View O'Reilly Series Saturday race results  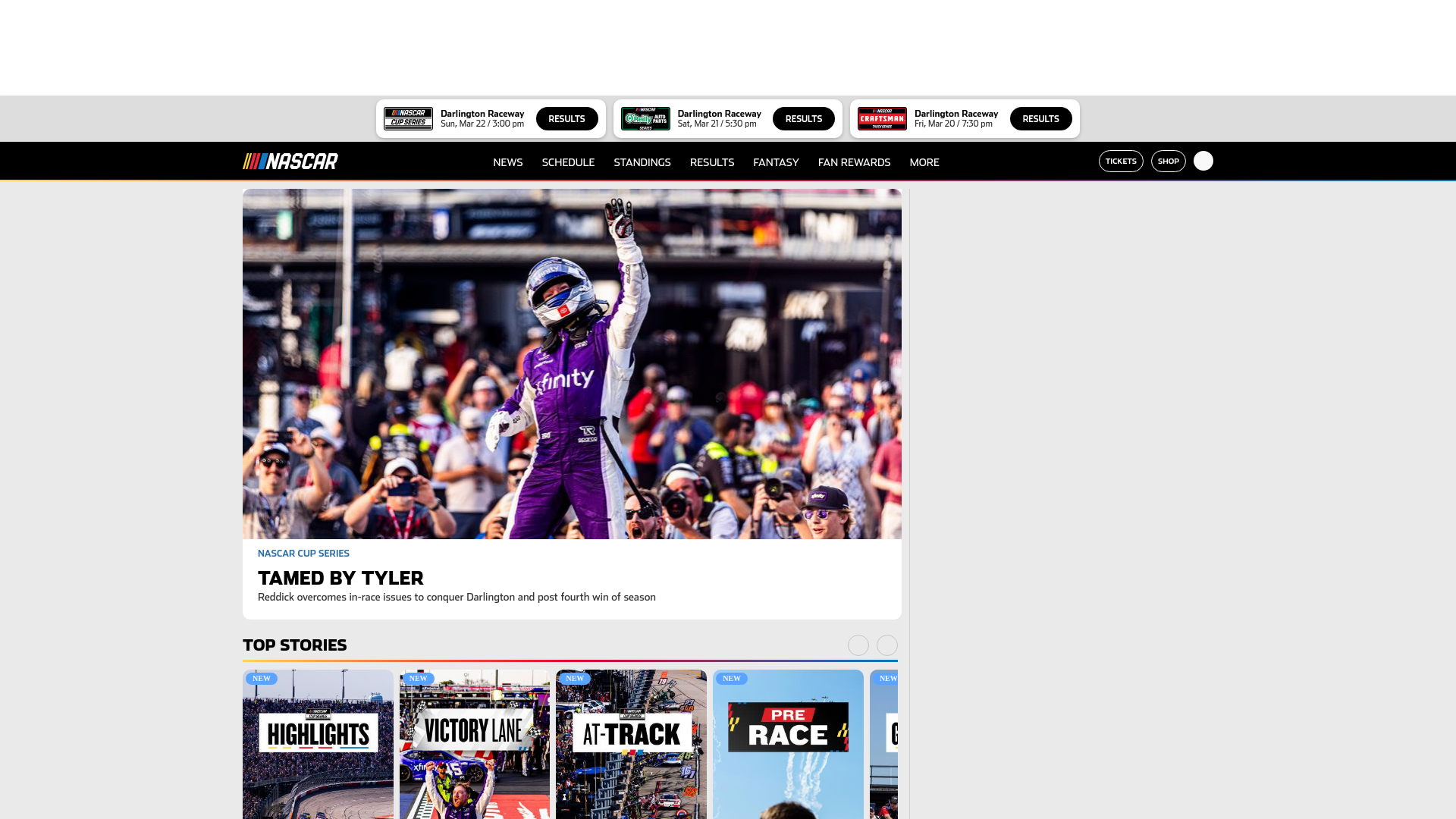(804, 119)
